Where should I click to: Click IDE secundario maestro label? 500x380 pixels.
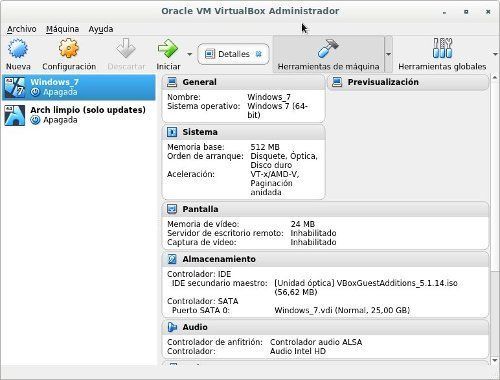click(219, 283)
